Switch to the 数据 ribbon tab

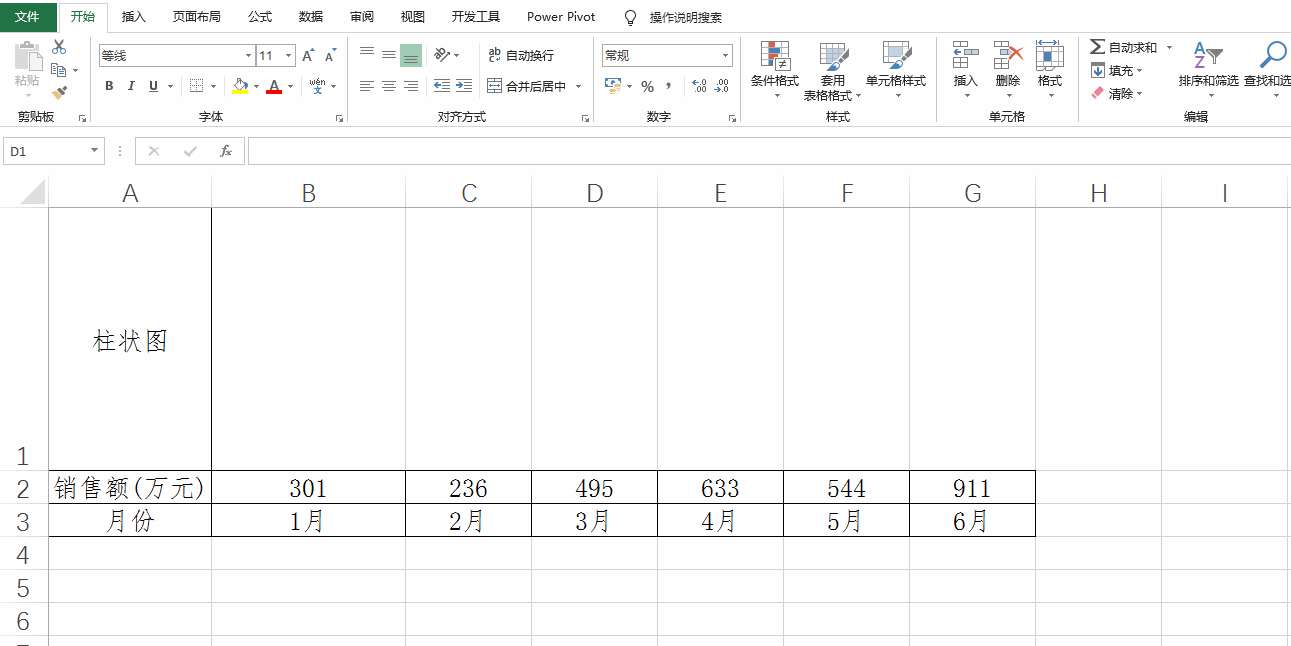pos(310,16)
